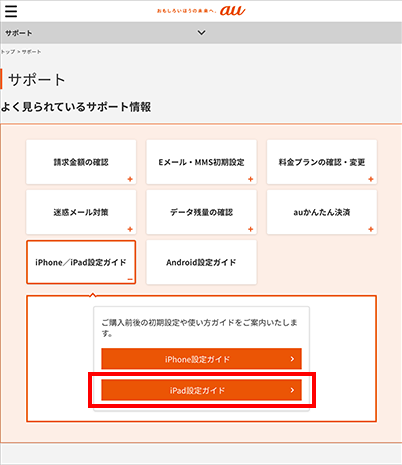
Task: Click the plus icon on auかんたん決済
Action: click(x=371, y=229)
